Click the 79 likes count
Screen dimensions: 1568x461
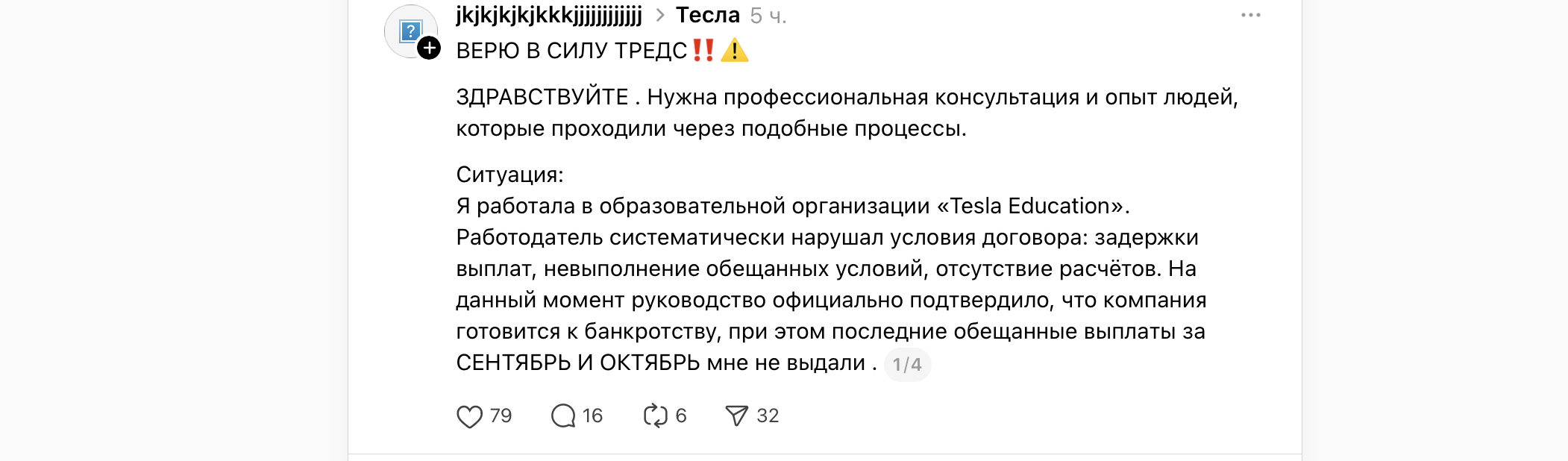click(x=501, y=415)
